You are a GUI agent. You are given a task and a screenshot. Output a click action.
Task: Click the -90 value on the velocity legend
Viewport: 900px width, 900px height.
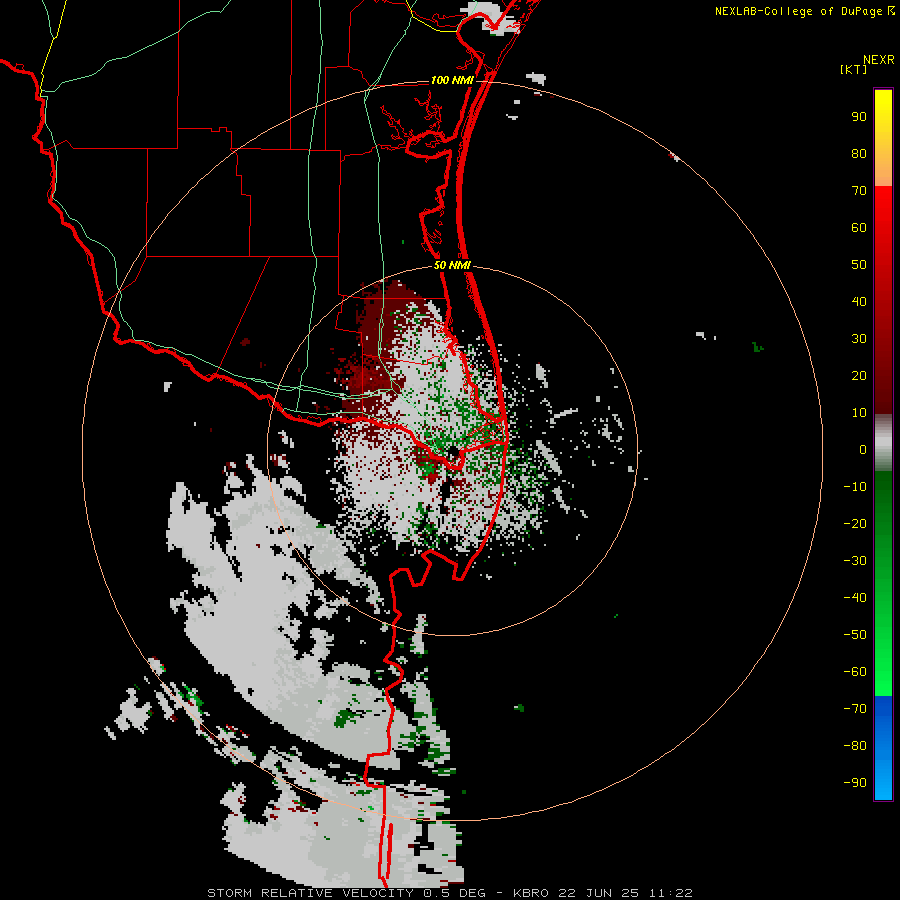point(855,783)
